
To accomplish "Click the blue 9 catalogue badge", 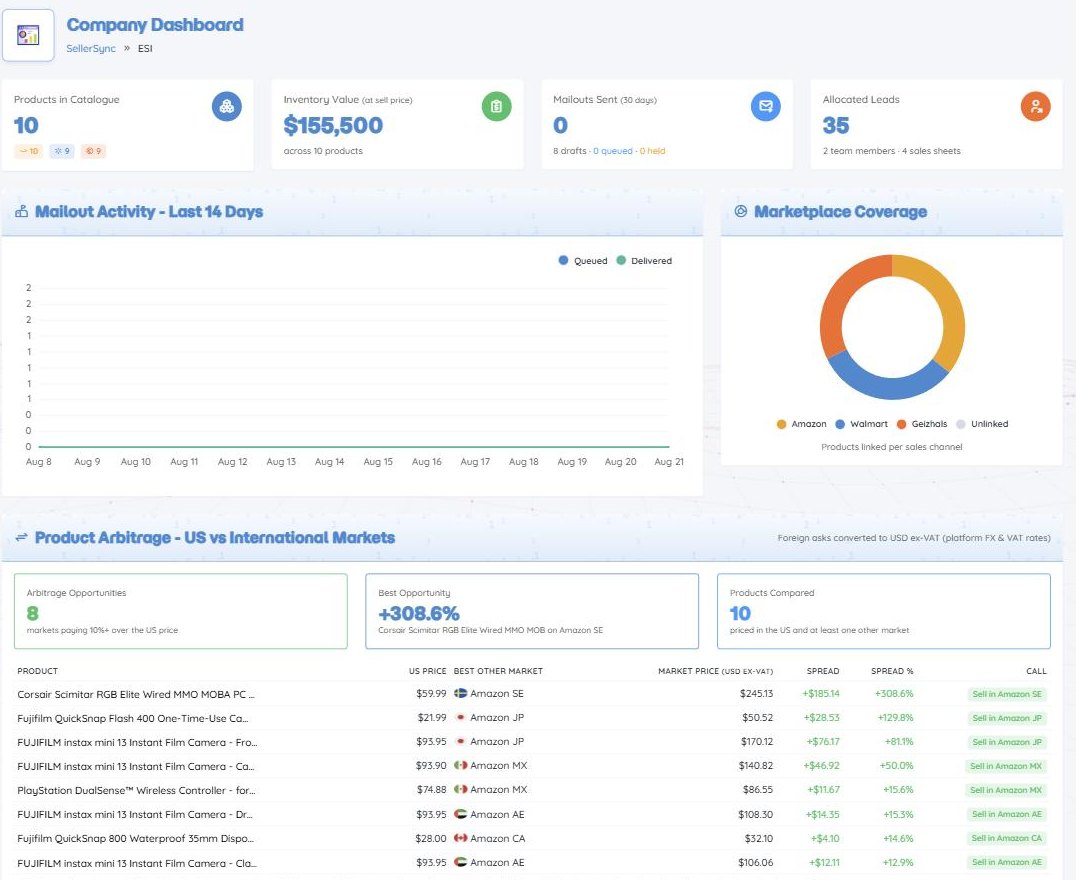I will tap(62, 151).
